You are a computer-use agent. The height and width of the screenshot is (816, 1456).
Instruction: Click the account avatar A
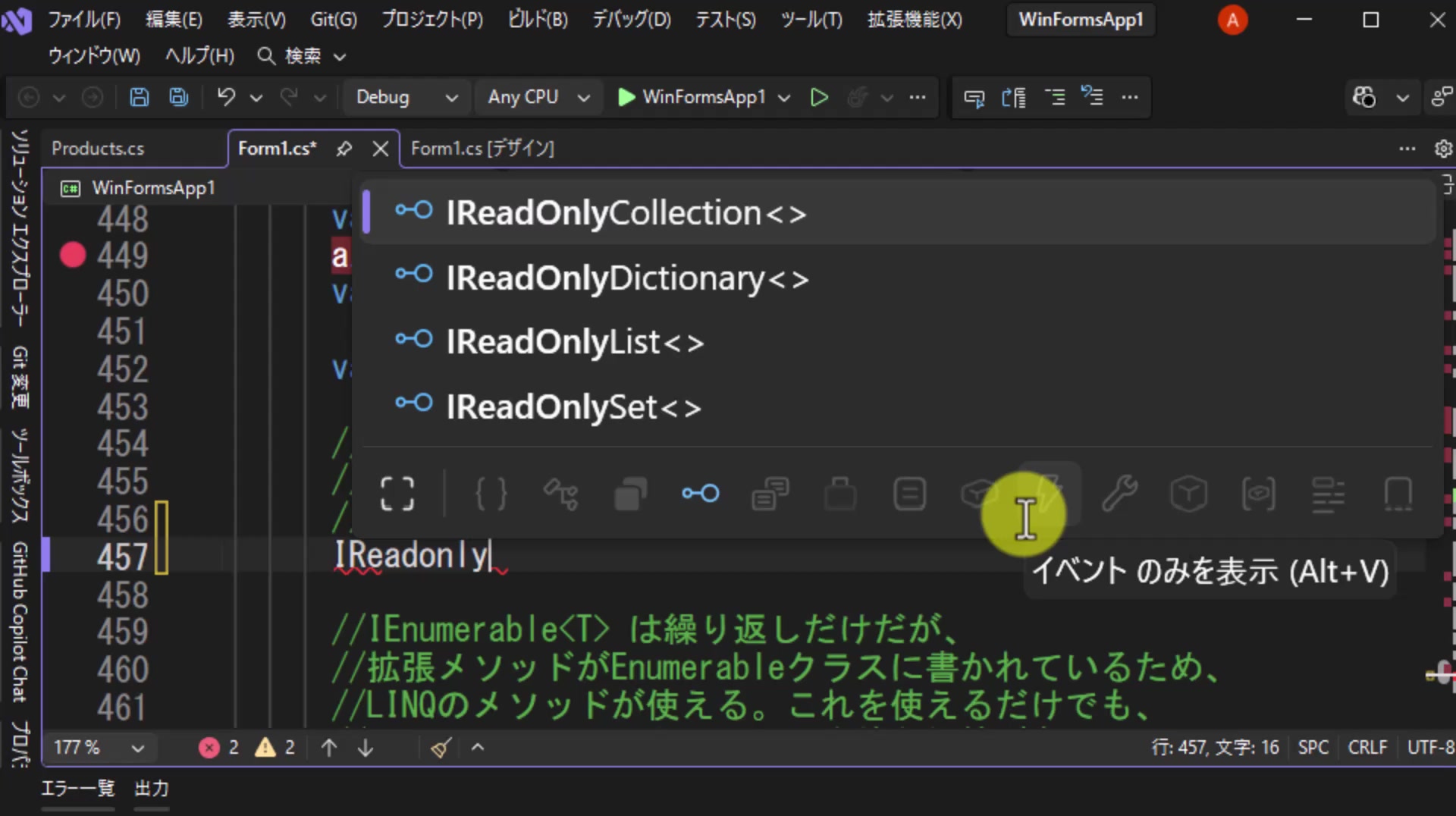tap(1232, 20)
